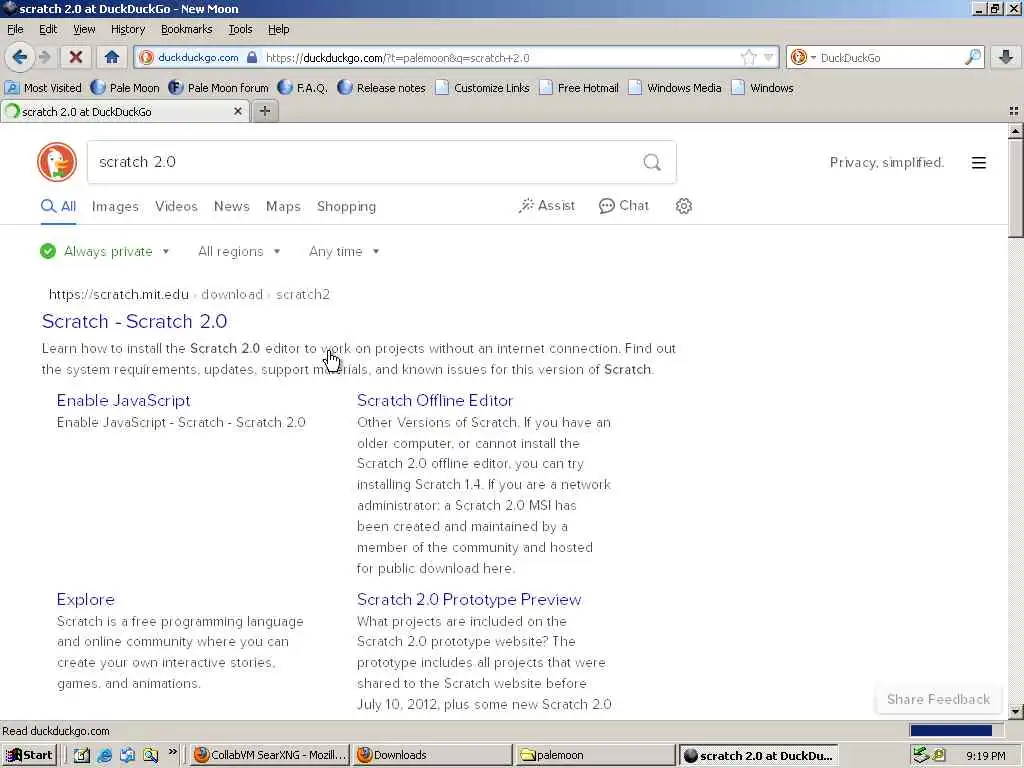Viewport: 1024px width, 768px height.
Task: Open the search engine selector dropdown
Action: point(803,57)
